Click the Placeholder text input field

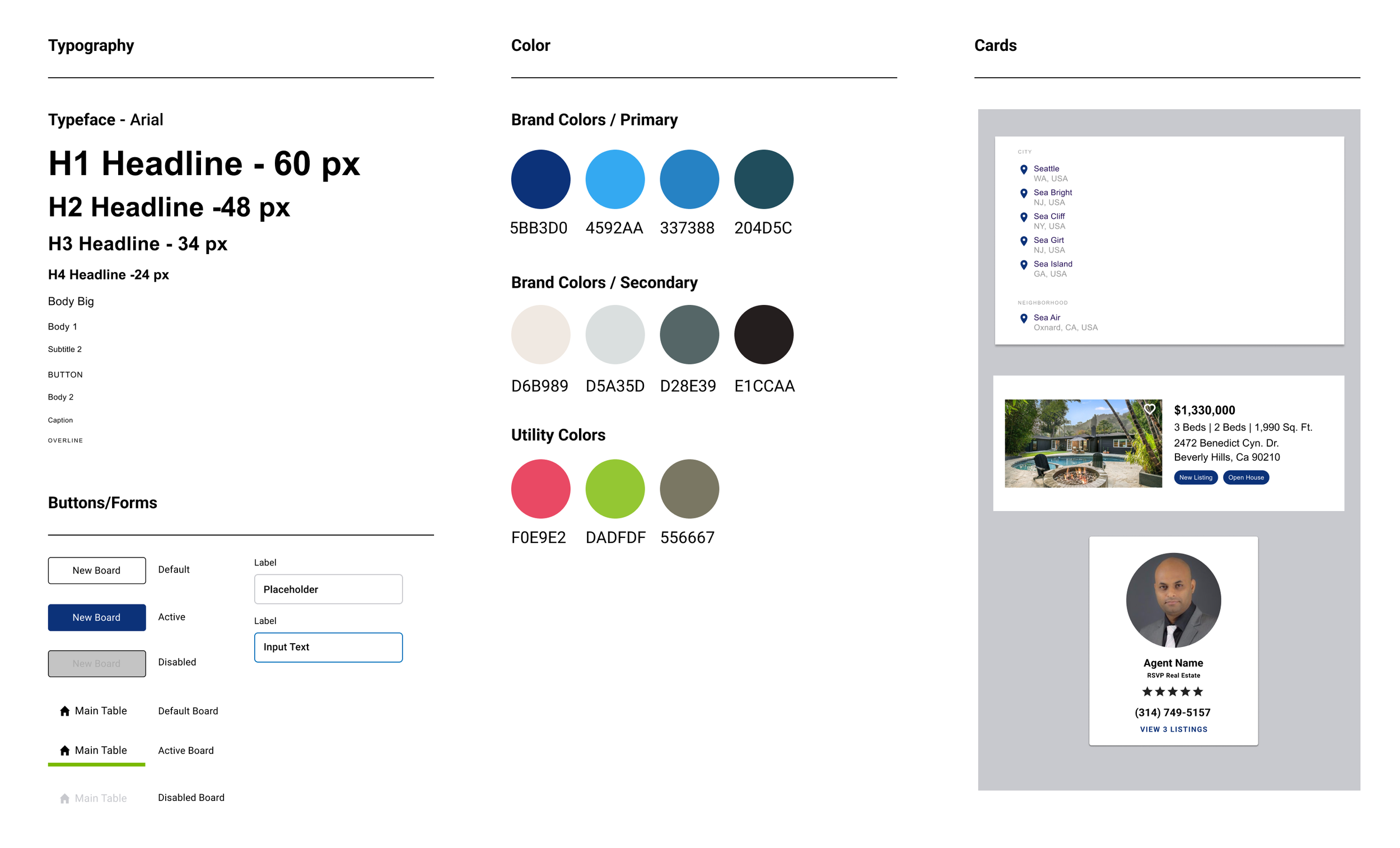point(328,589)
